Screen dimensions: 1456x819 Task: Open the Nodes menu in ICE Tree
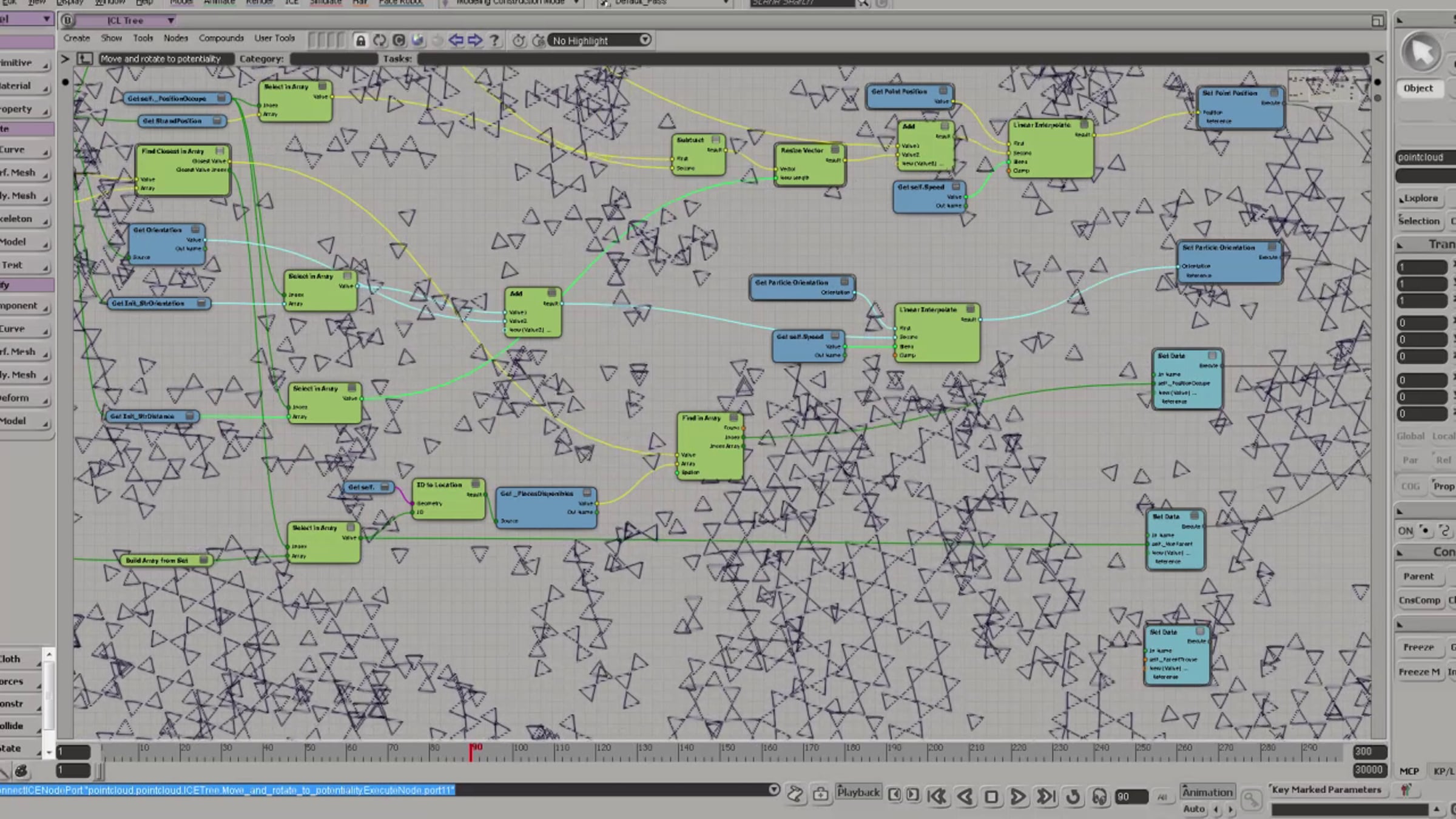[x=176, y=38]
